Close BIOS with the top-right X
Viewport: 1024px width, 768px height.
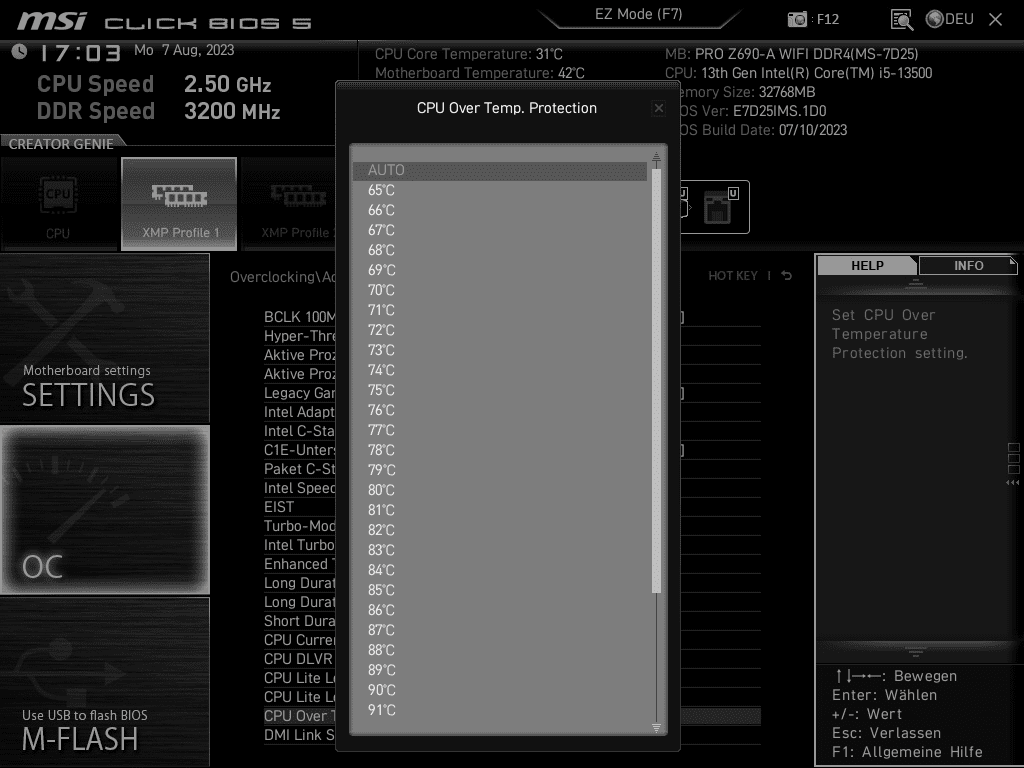click(995, 20)
